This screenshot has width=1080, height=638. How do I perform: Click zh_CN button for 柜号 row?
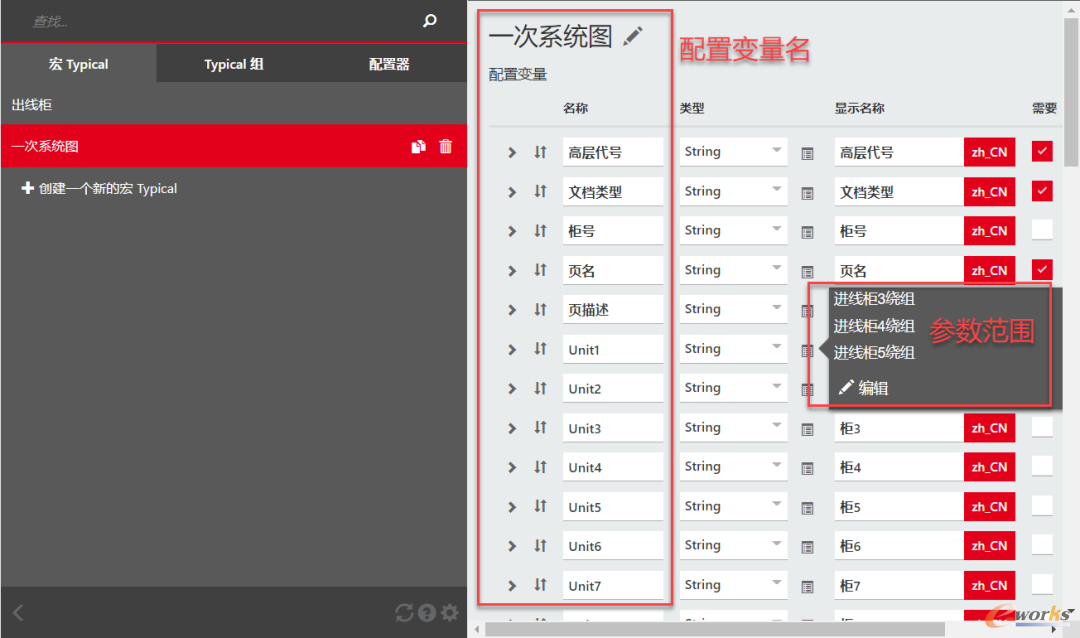[x=989, y=231]
